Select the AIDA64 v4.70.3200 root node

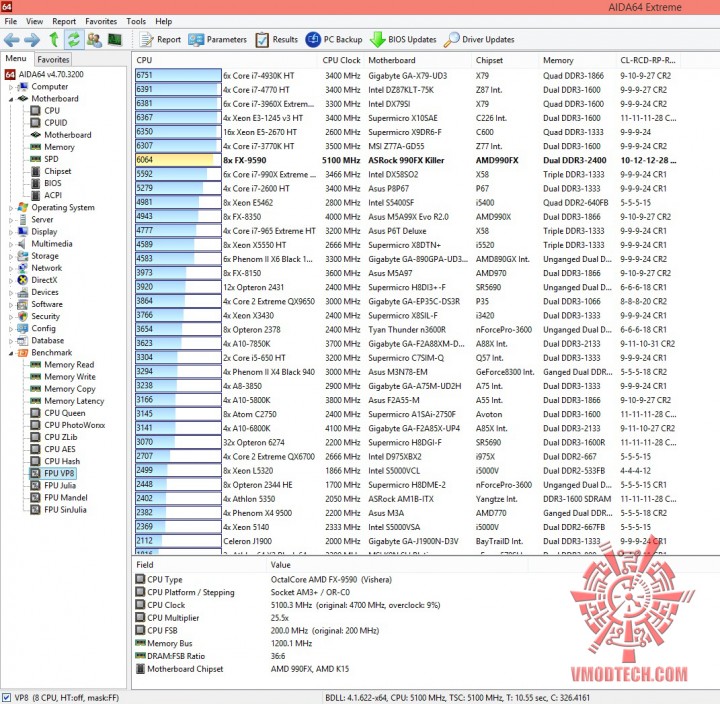click(45, 74)
